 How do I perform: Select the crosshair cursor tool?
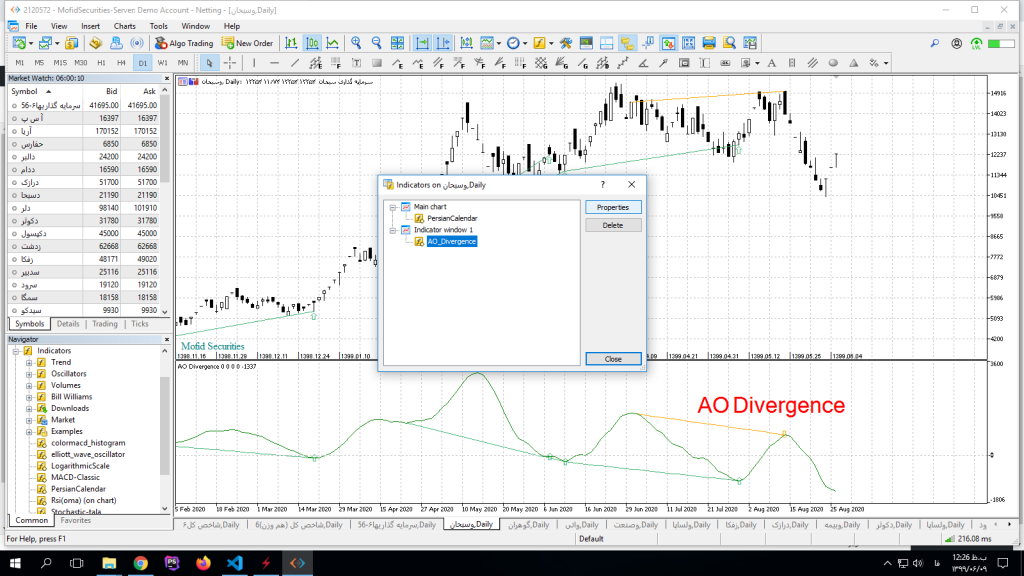pyautogui.click(x=227, y=63)
